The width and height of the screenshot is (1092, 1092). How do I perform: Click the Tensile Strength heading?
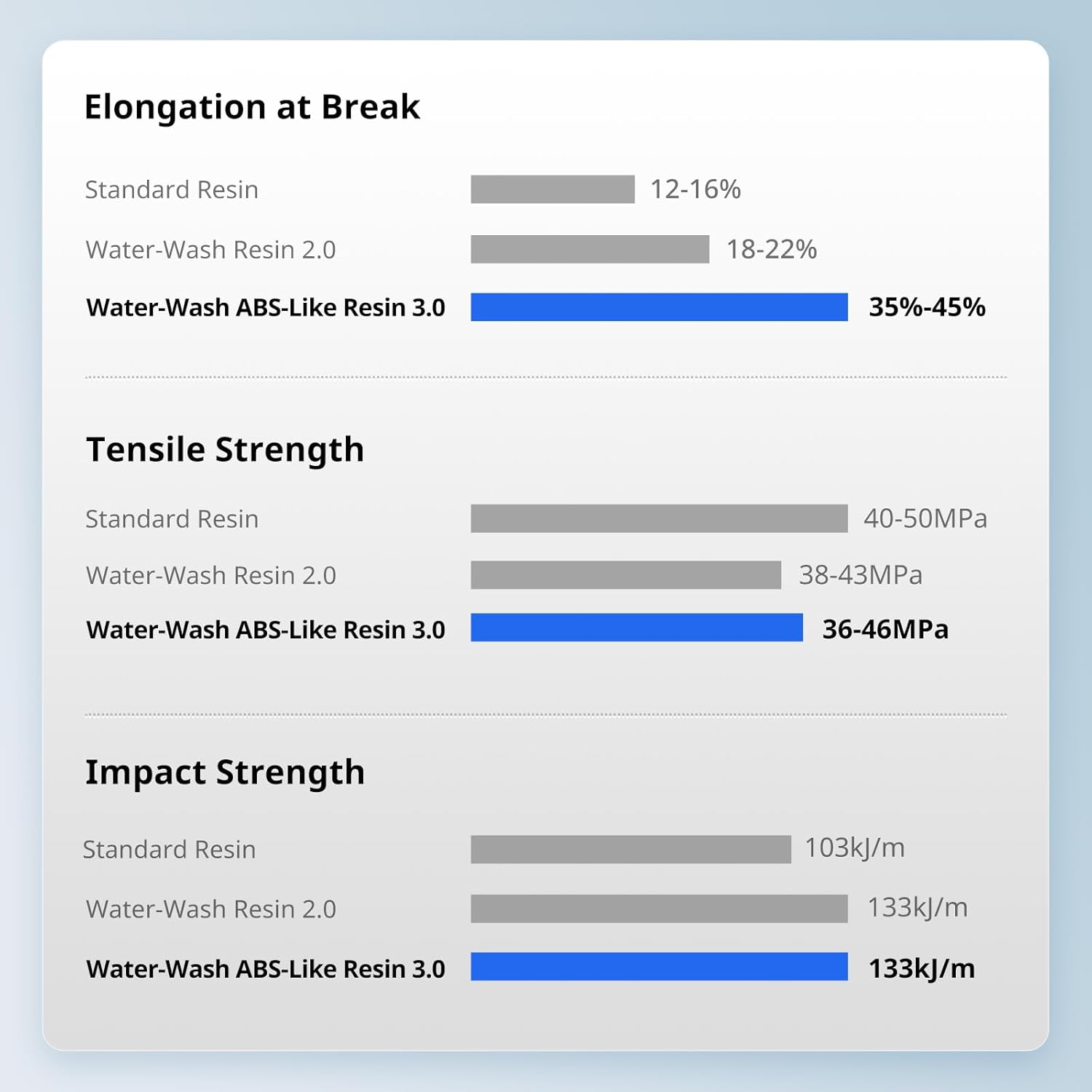(225, 449)
